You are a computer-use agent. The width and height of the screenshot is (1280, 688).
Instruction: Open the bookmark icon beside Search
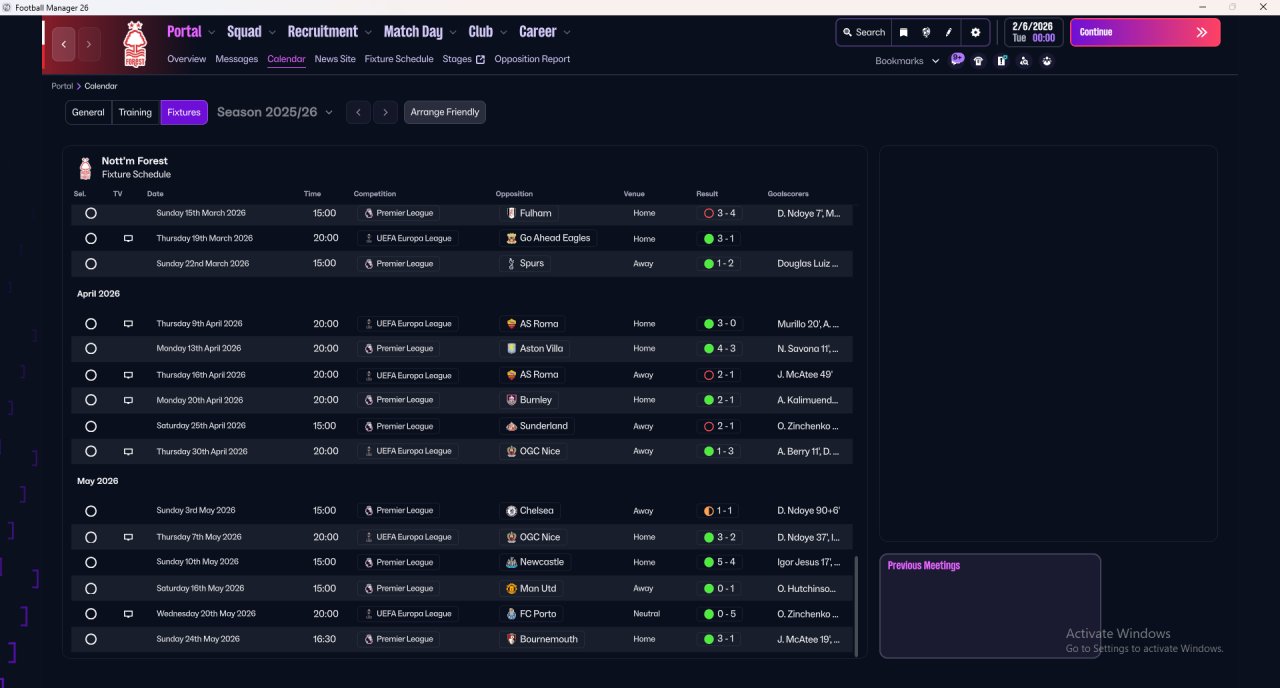(x=903, y=32)
